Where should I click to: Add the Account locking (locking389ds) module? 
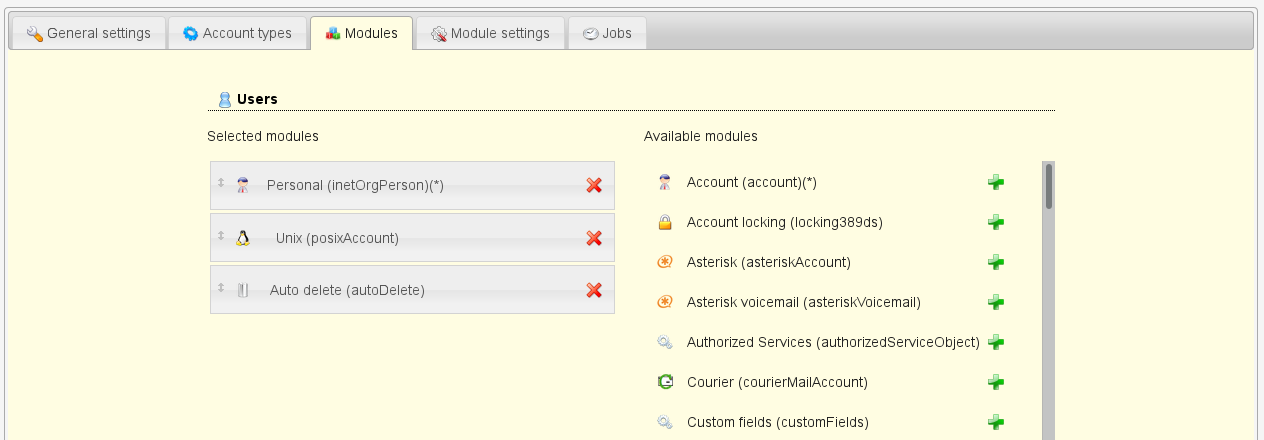995,222
